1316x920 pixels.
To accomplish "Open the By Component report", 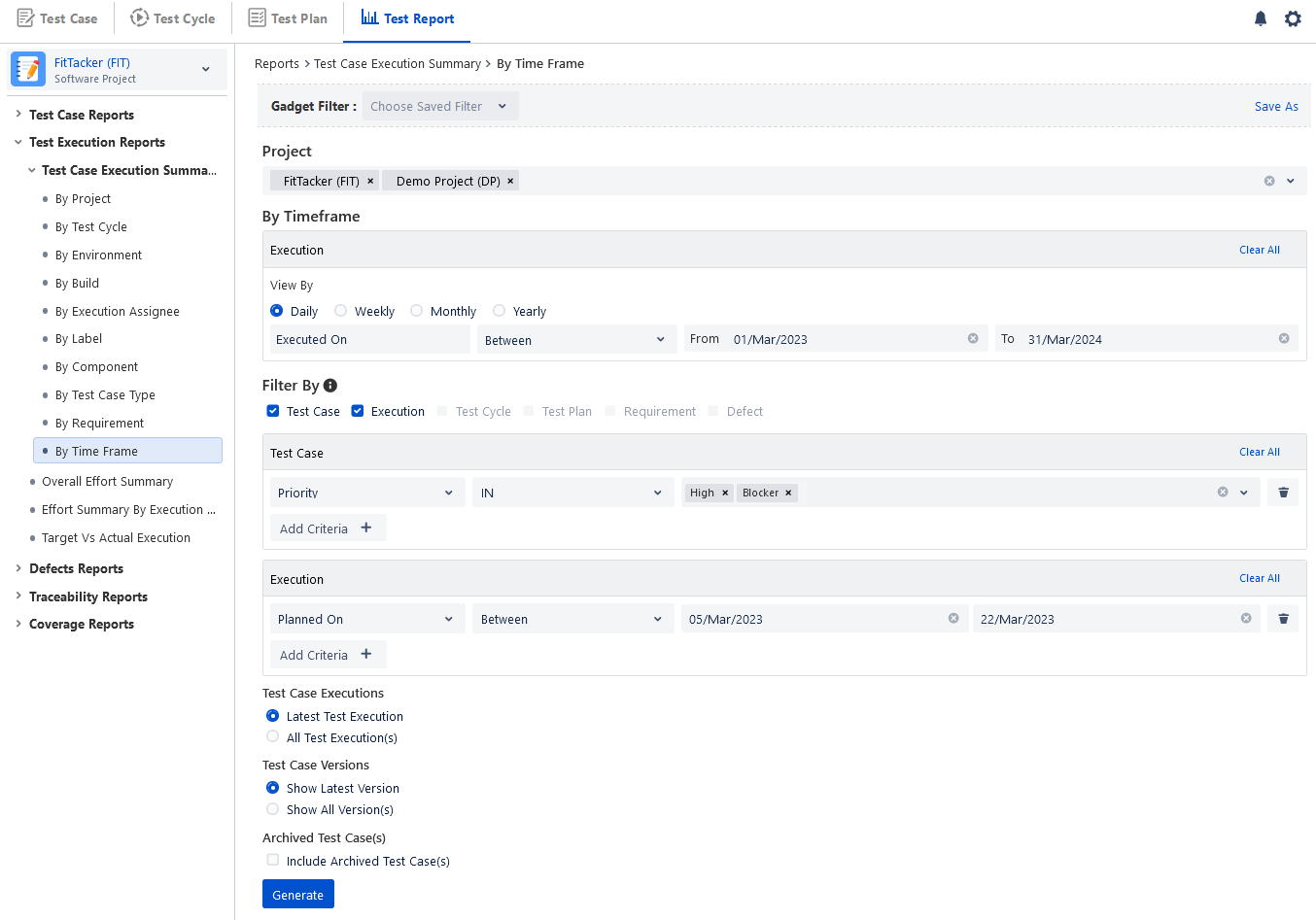I will click(x=96, y=367).
